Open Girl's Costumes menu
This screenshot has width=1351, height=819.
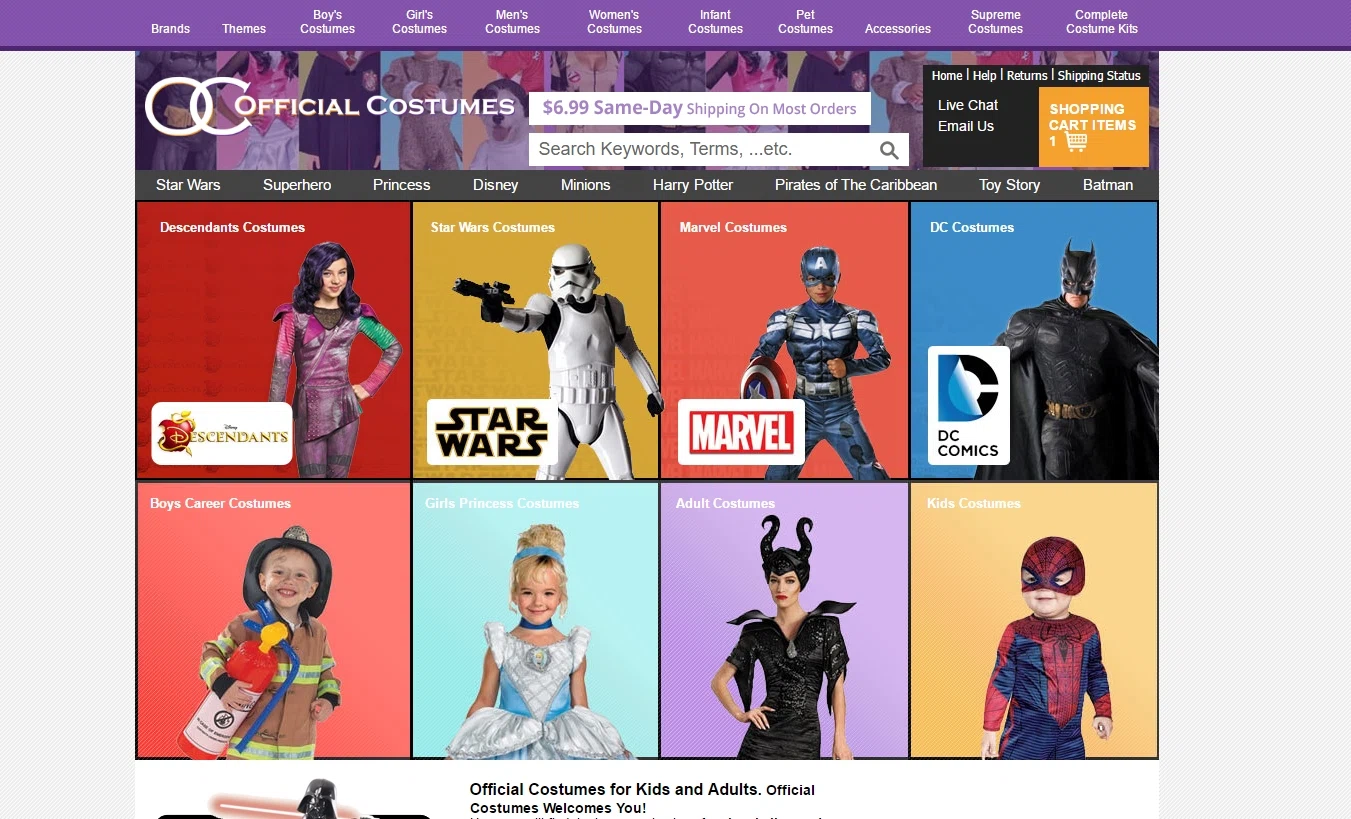pos(419,22)
